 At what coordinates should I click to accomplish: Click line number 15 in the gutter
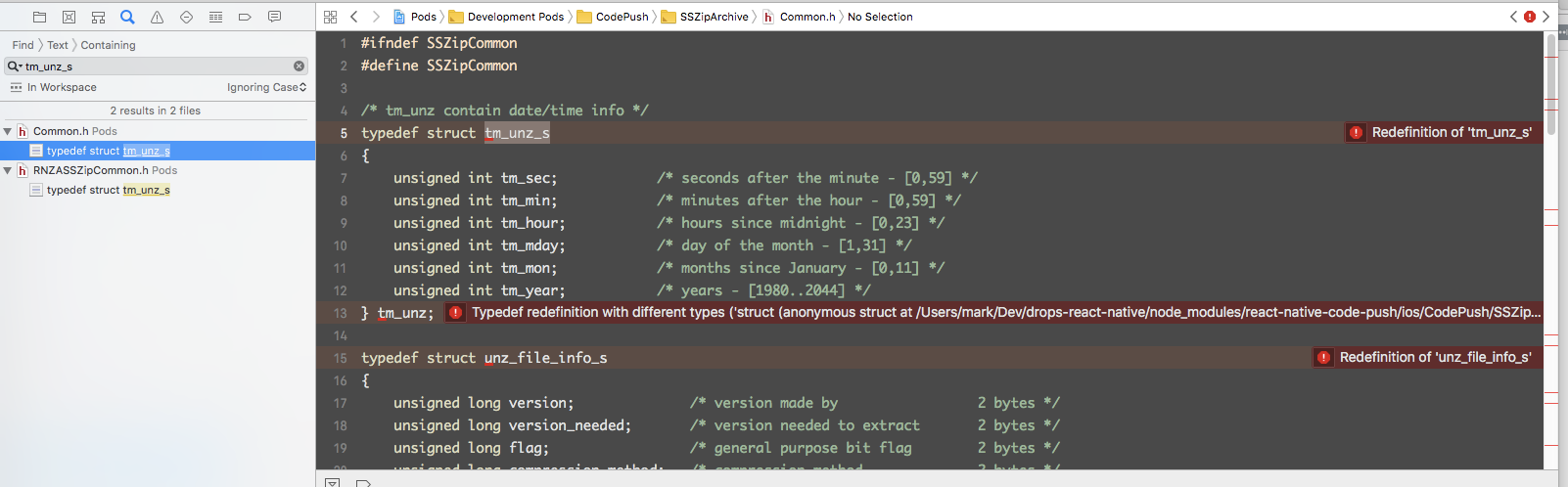tap(341, 358)
